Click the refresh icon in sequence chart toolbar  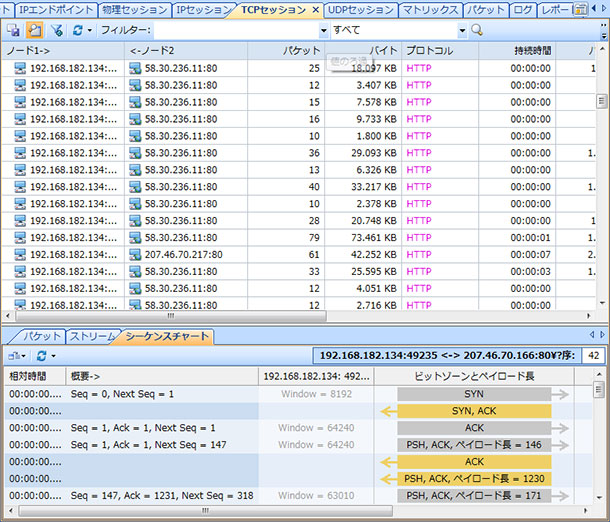click(x=41, y=355)
